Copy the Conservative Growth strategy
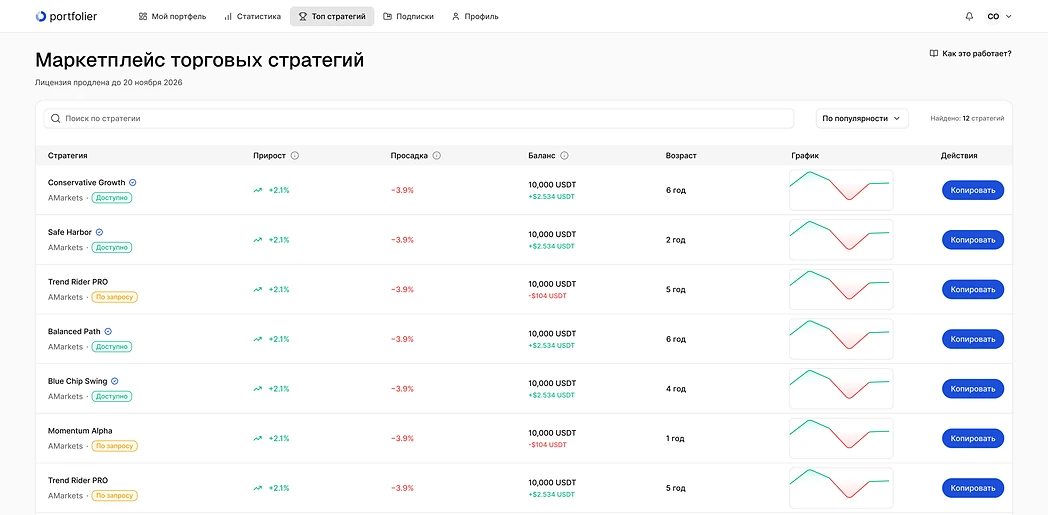The image size is (1048, 515). pos(973,190)
